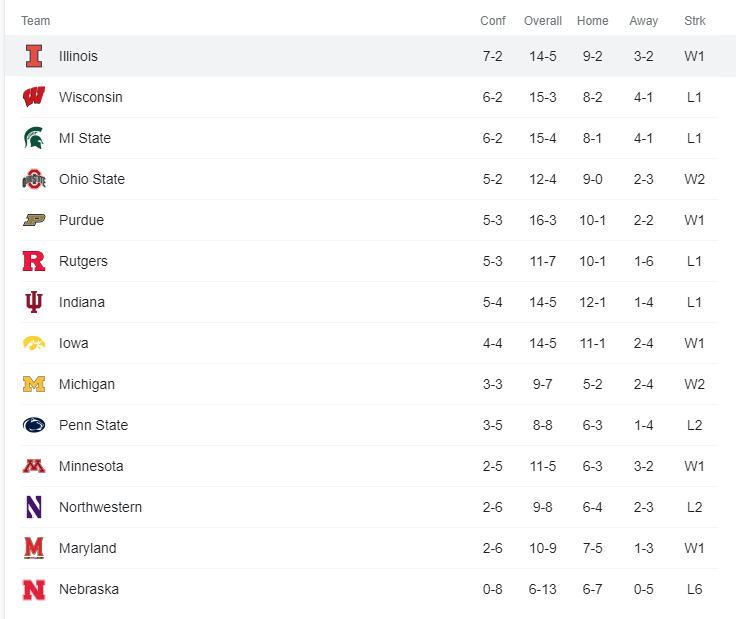Select the Northwestern team name
This screenshot has height=619, width=736.
(x=100, y=507)
